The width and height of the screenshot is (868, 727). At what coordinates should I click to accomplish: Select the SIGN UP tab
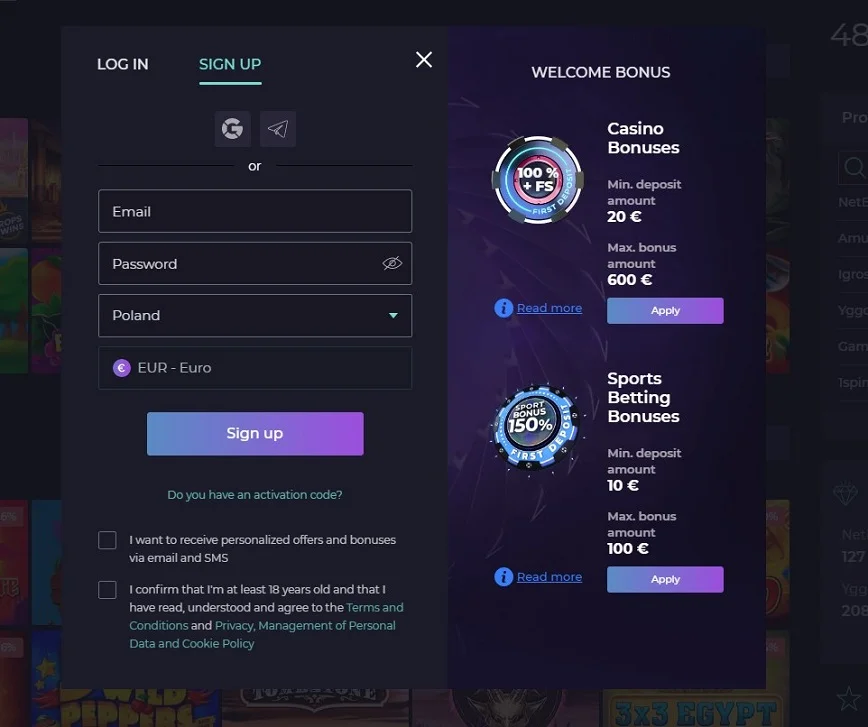pyautogui.click(x=230, y=65)
